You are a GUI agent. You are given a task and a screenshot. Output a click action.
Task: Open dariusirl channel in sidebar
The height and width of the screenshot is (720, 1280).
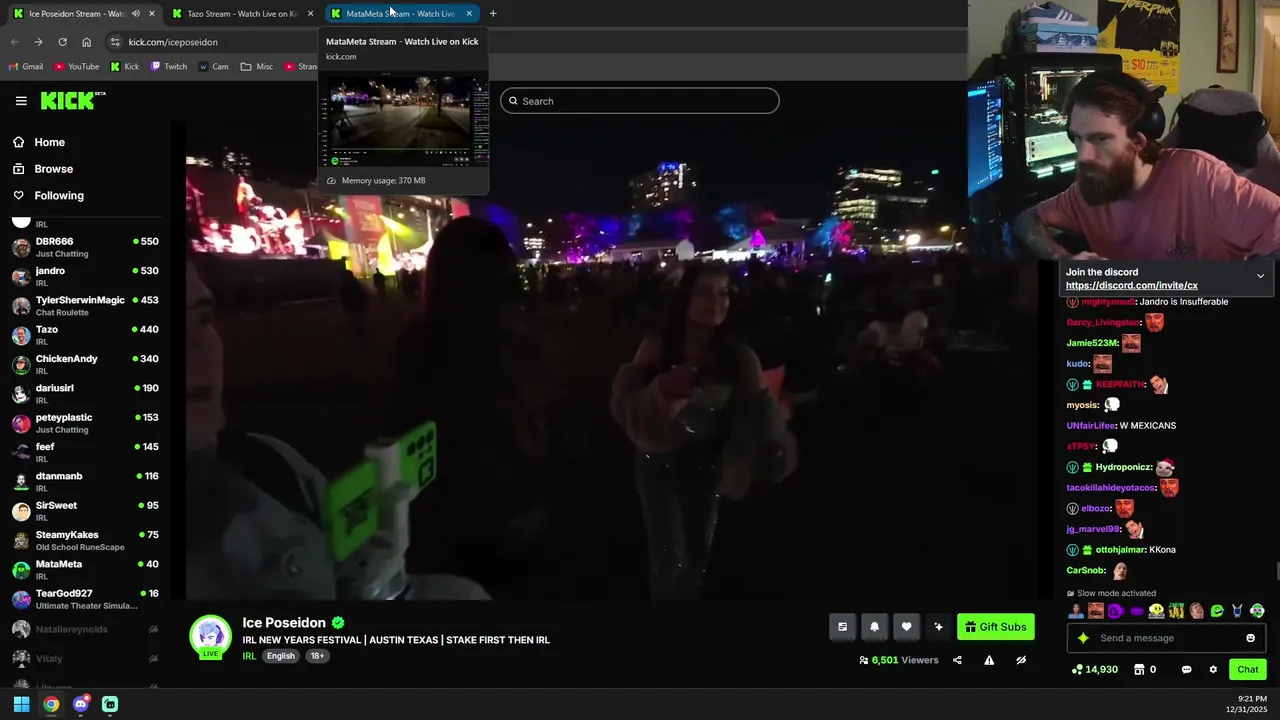click(85, 394)
